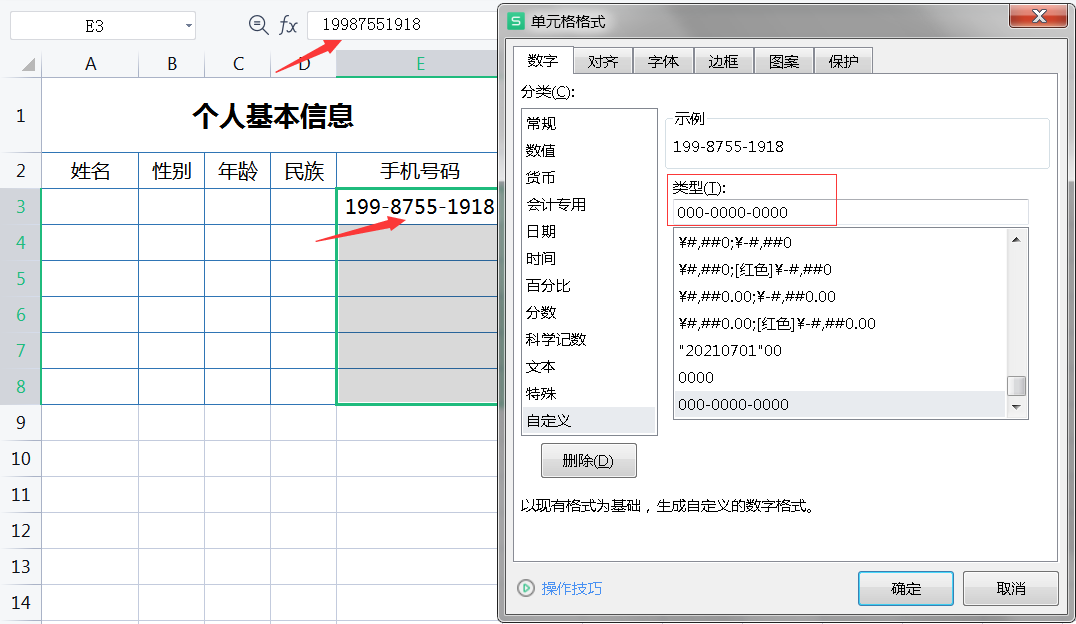Switch to the 边框 tab

pyautogui.click(x=723, y=62)
